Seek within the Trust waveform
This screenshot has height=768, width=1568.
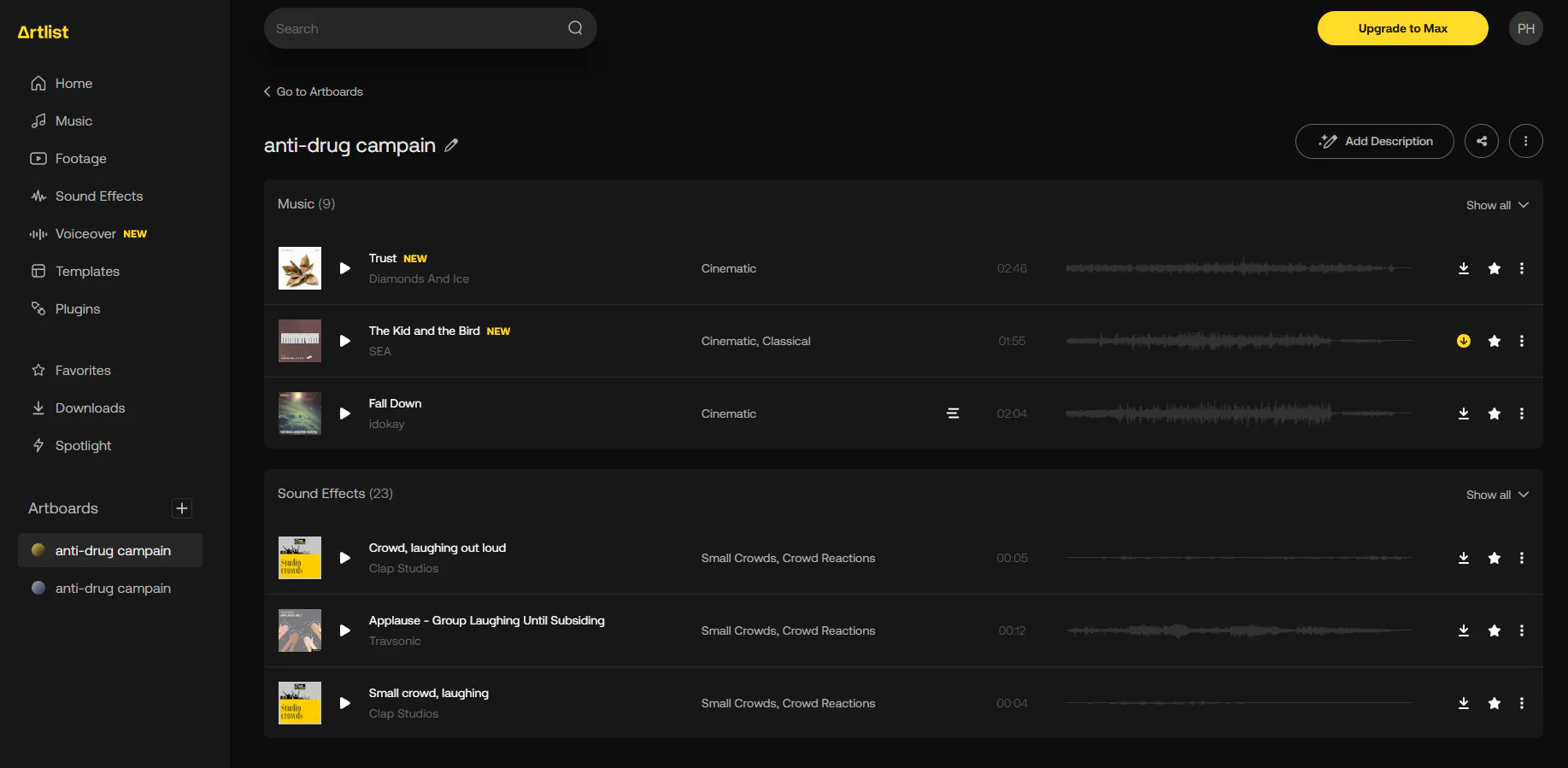[x=1238, y=268]
